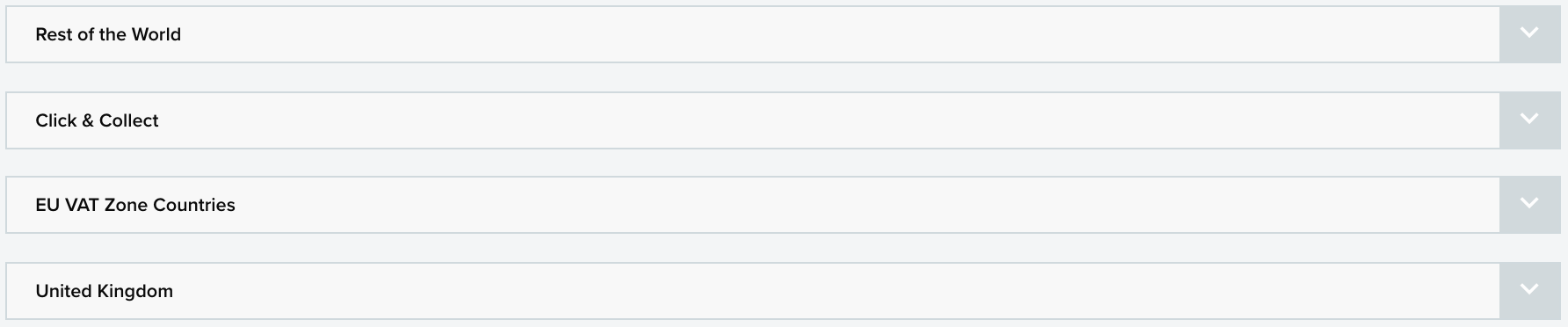Click the grey arrow box beside United Kingdom

[1529, 291]
